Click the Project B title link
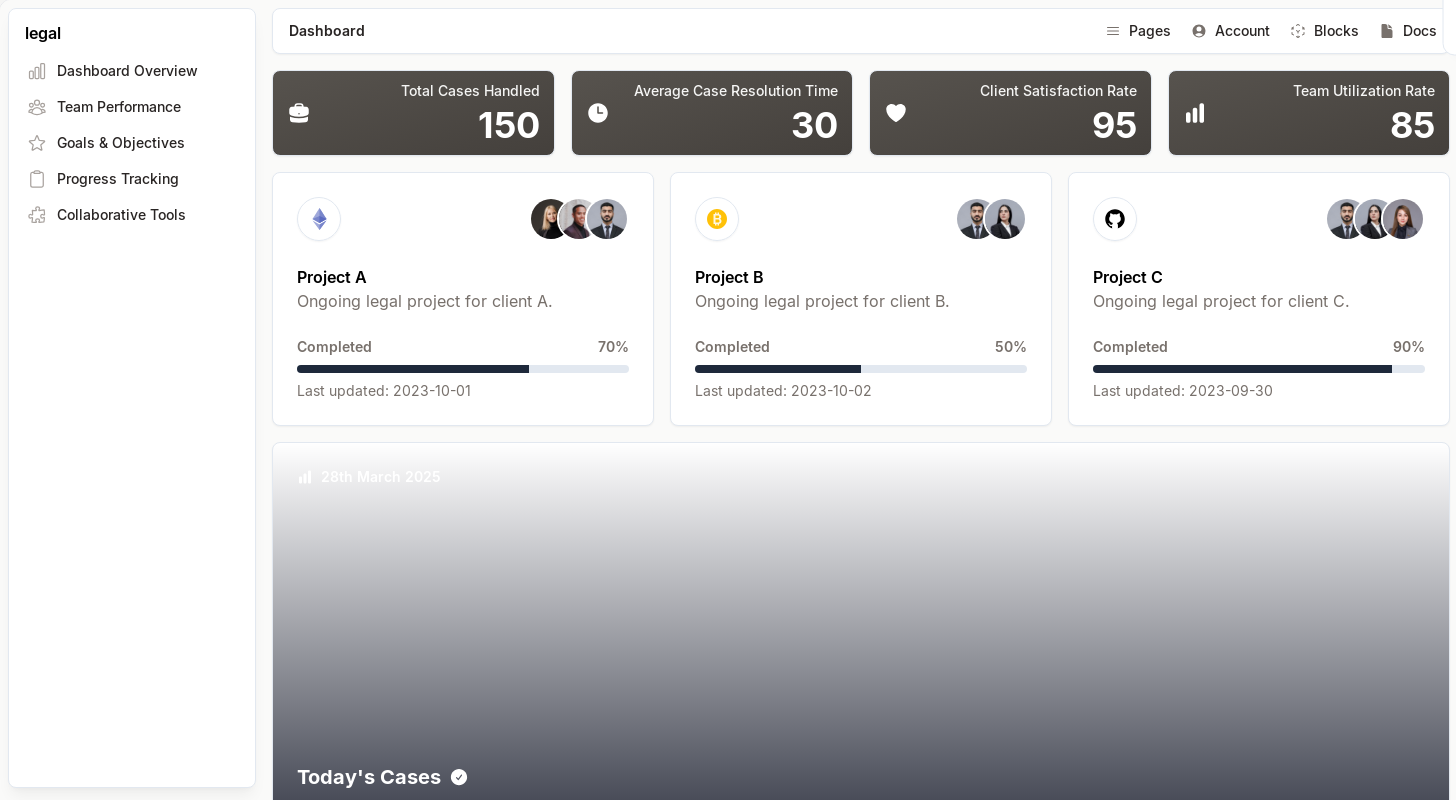The height and width of the screenshot is (800, 1456). pos(729,277)
